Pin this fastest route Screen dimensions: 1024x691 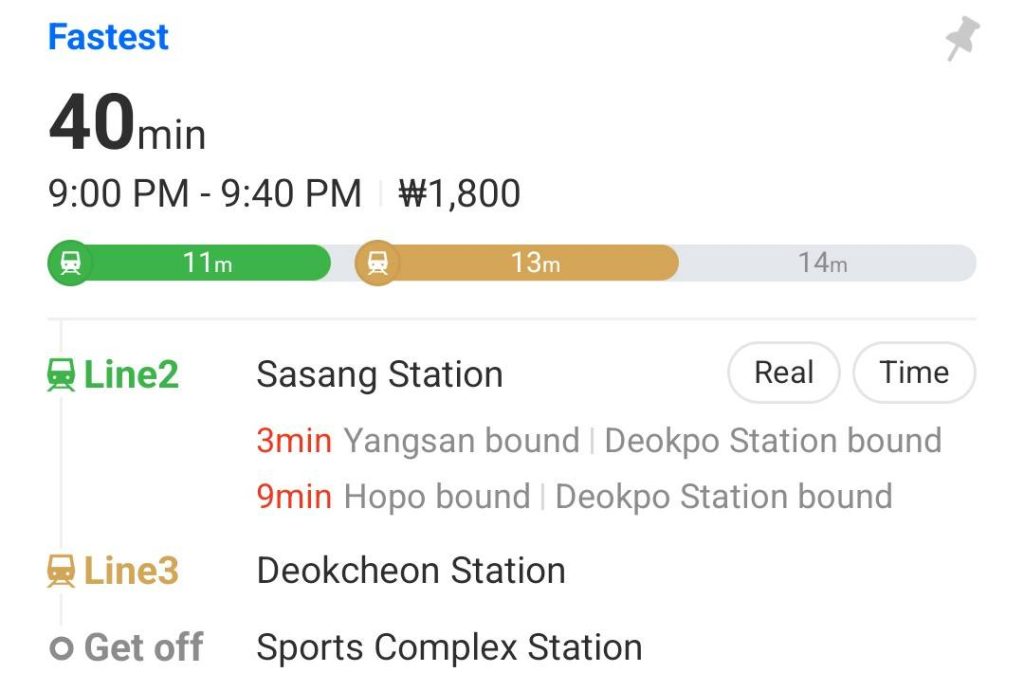click(962, 40)
